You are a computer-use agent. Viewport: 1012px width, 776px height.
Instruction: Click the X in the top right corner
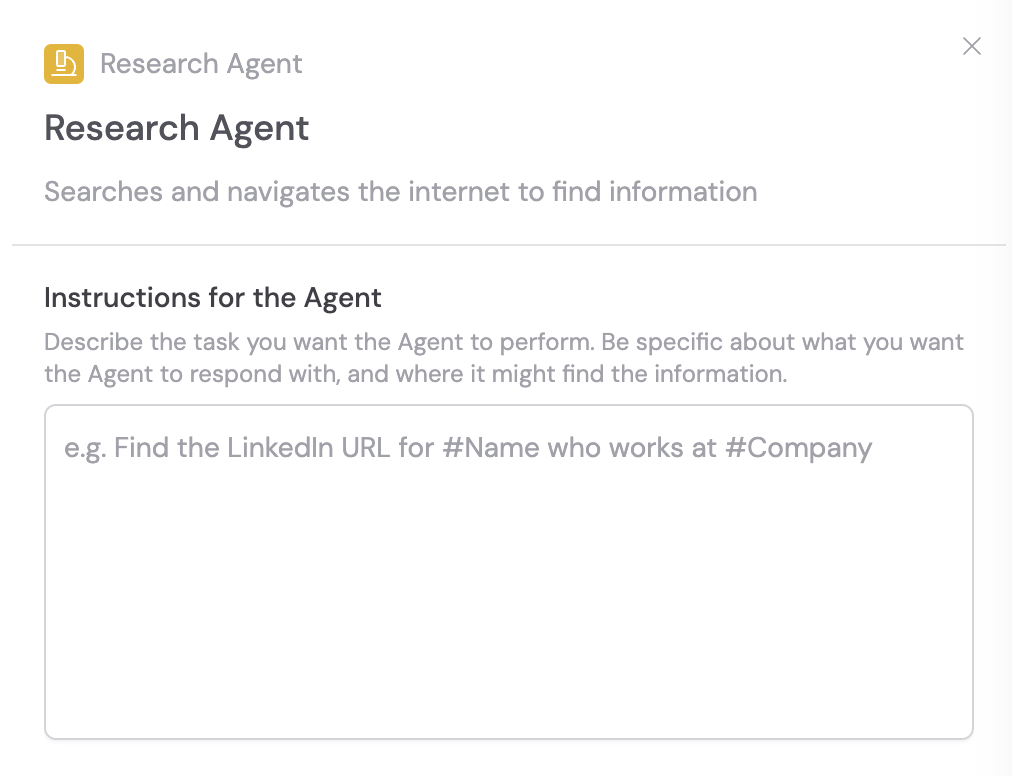971,46
